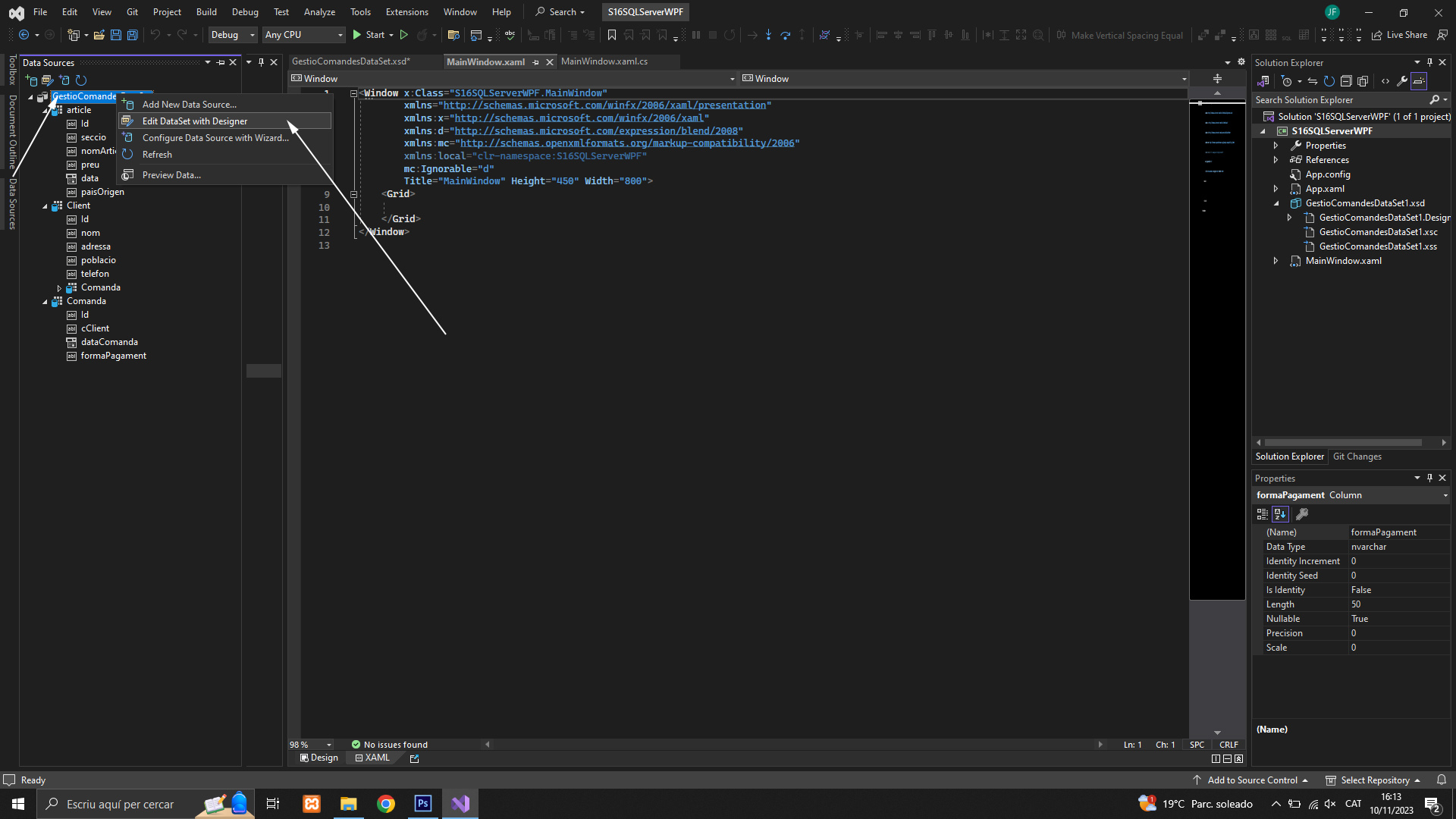The width and height of the screenshot is (1456, 819).
Task: Switch to Categorized view in Properties panel
Action: 1262,514
